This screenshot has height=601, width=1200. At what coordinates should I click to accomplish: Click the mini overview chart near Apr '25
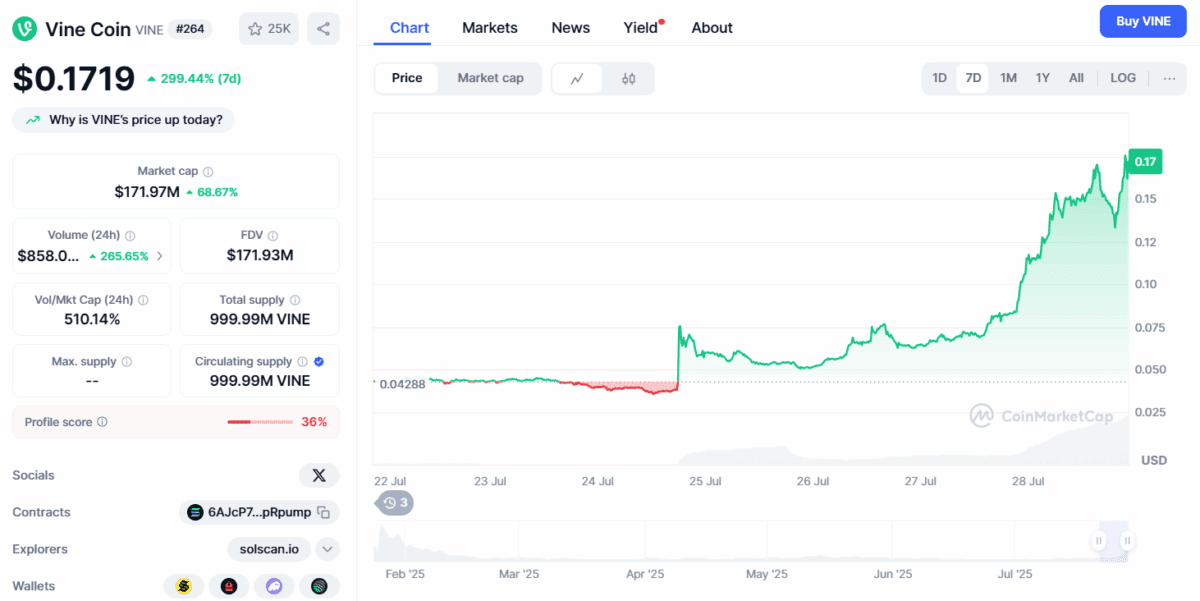(645, 541)
